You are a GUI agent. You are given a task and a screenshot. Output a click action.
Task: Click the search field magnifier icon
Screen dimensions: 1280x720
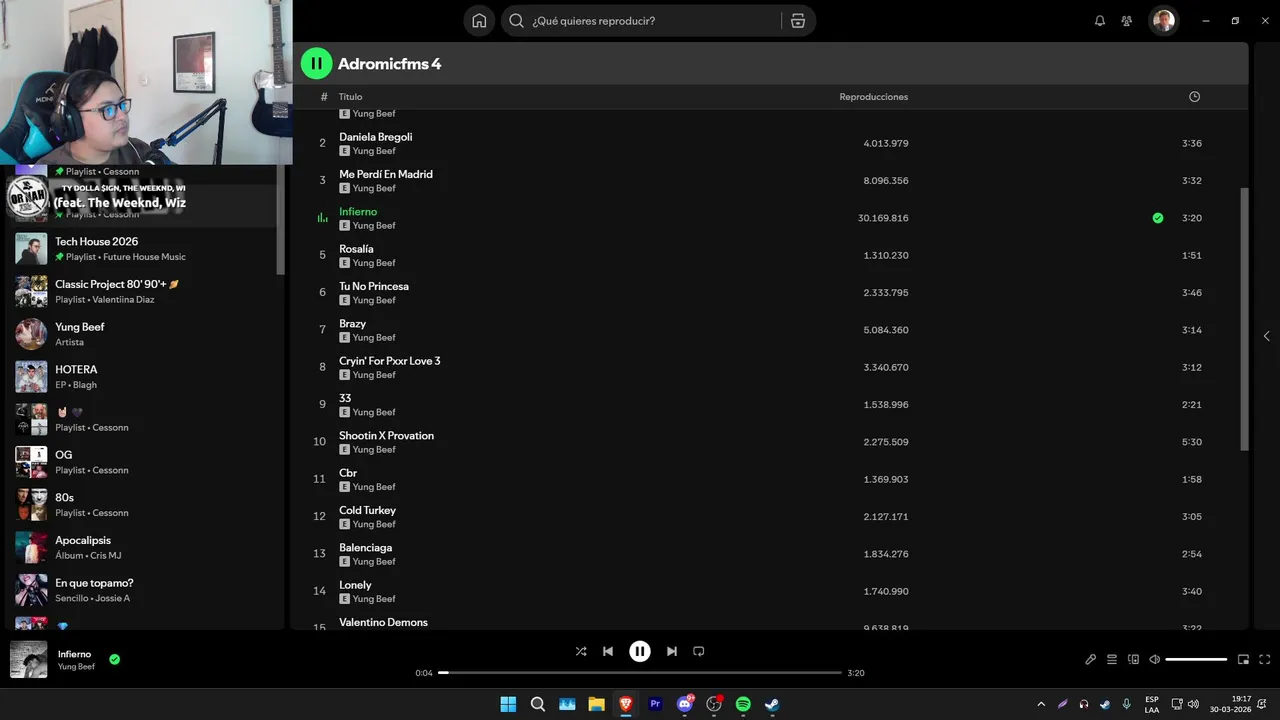[516, 21]
